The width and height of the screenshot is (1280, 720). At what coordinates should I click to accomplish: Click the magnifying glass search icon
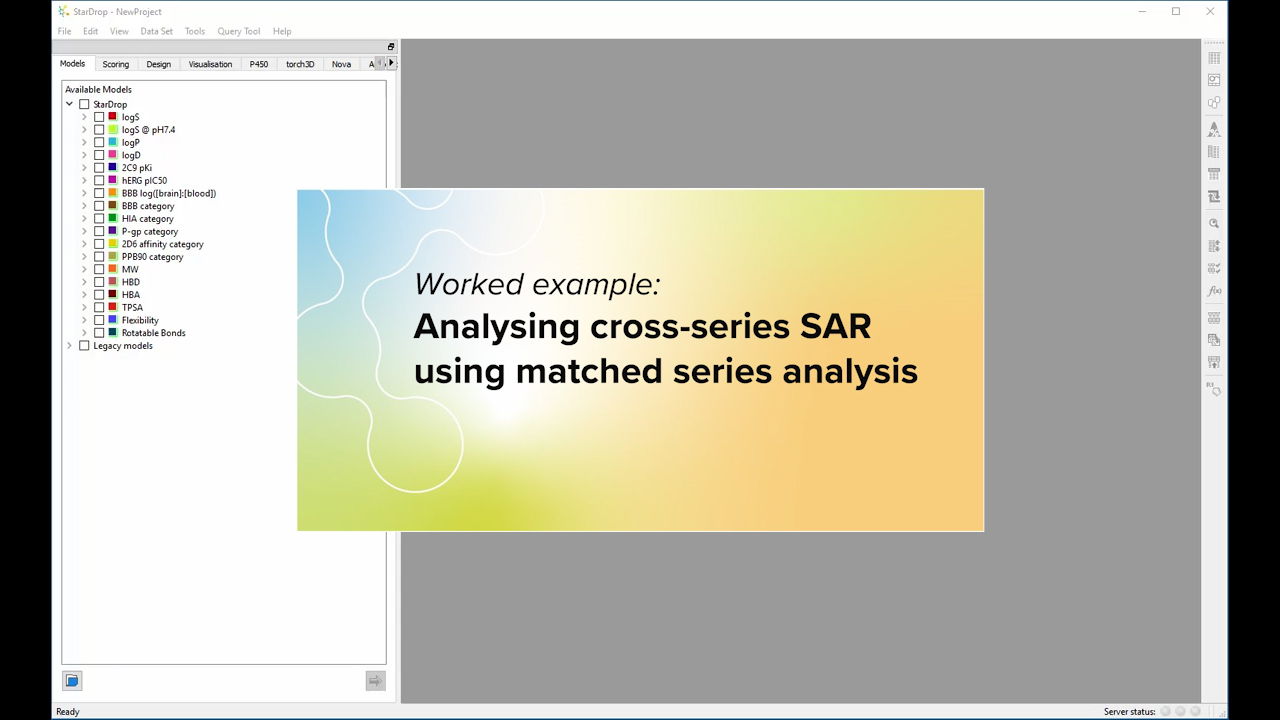point(1214,224)
